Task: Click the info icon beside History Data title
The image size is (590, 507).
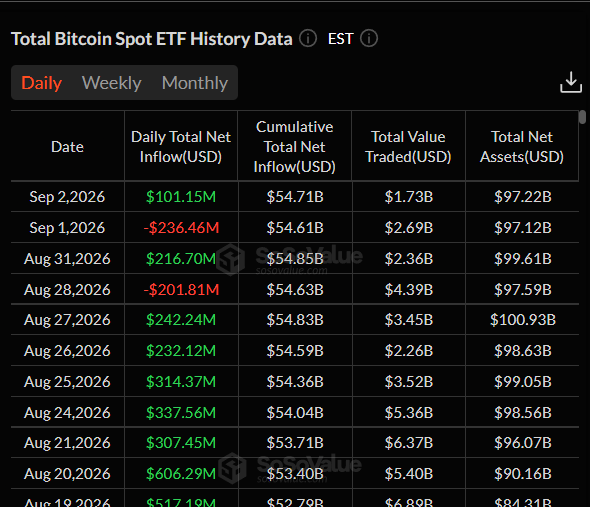Action: (308, 38)
